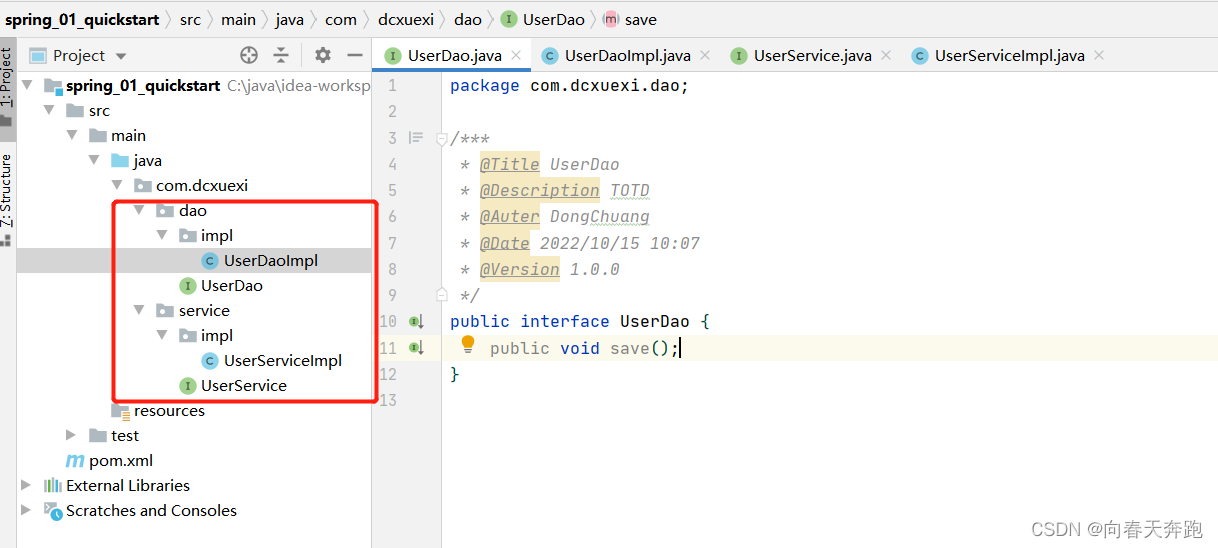Click the @Description tag in Javadoc
The width and height of the screenshot is (1218, 548).
pyautogui.click(x=540, y=190)
